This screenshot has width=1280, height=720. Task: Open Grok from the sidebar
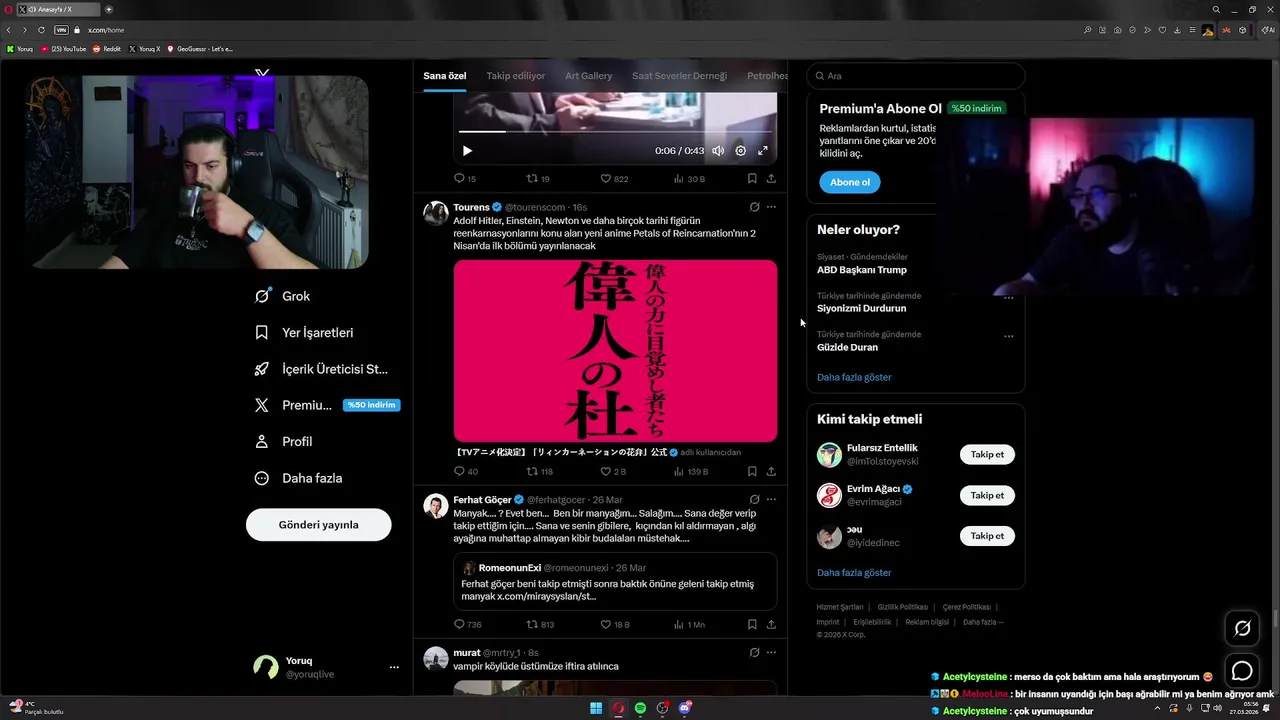(283, 296)
